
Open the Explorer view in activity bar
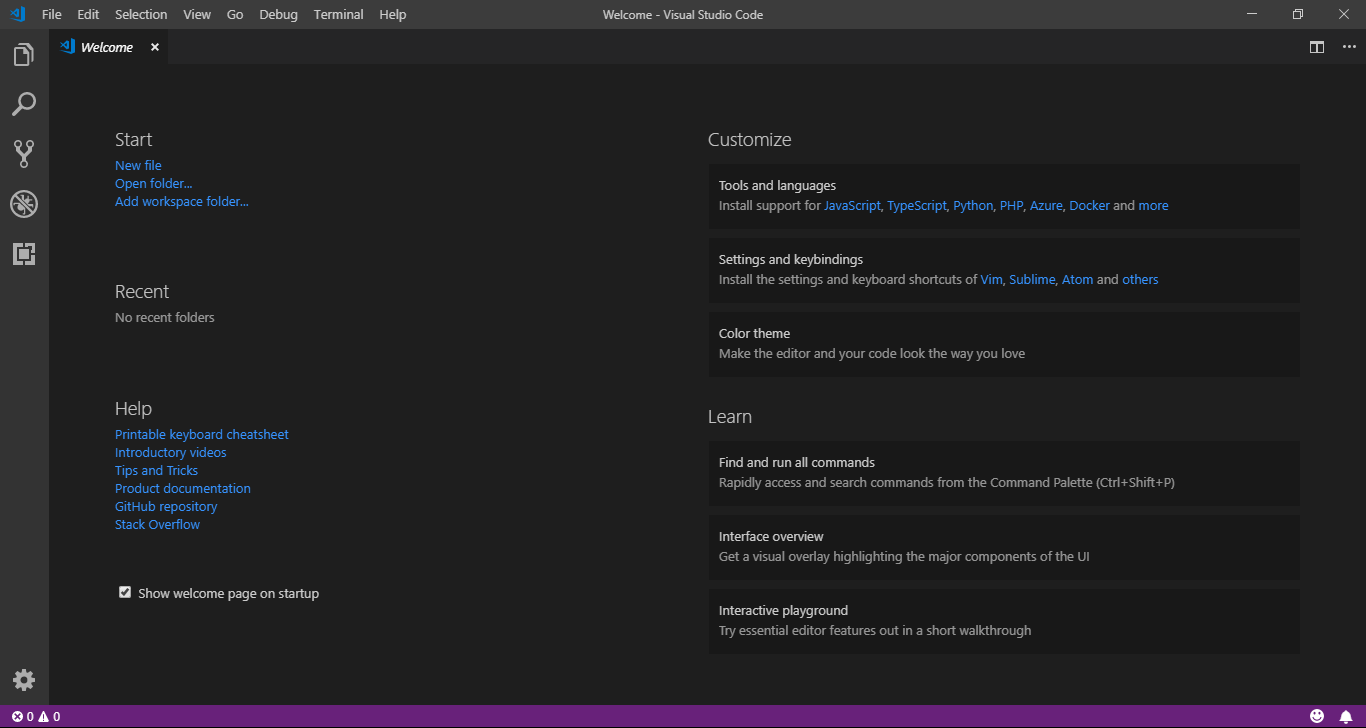(24, 55)
